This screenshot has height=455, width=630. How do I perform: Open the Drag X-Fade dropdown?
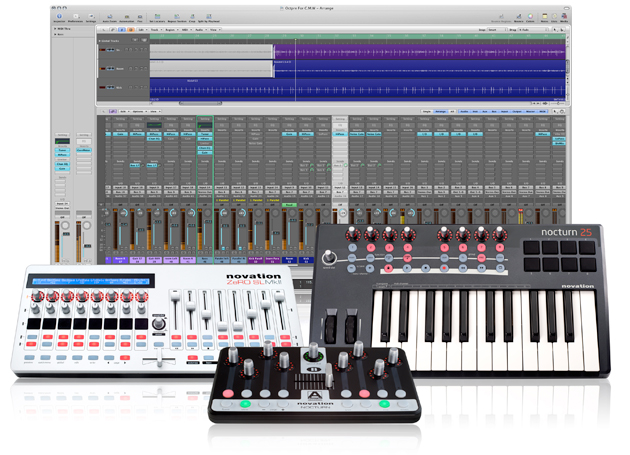pos(533,30)
